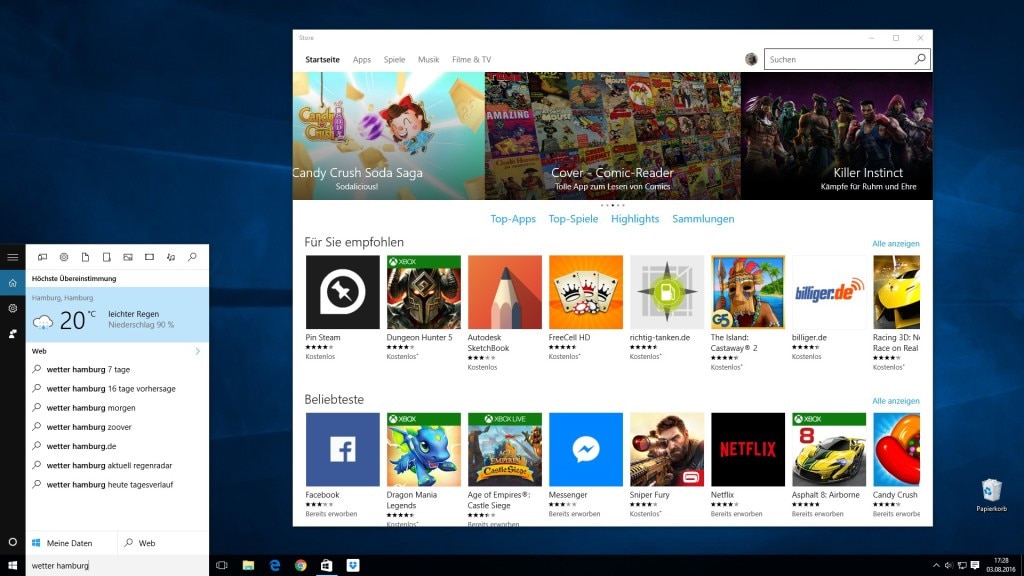The width and height of the screenshot is (1024, 576).
Task: Filter search results by Folders
Action: [x=106, y=257]
